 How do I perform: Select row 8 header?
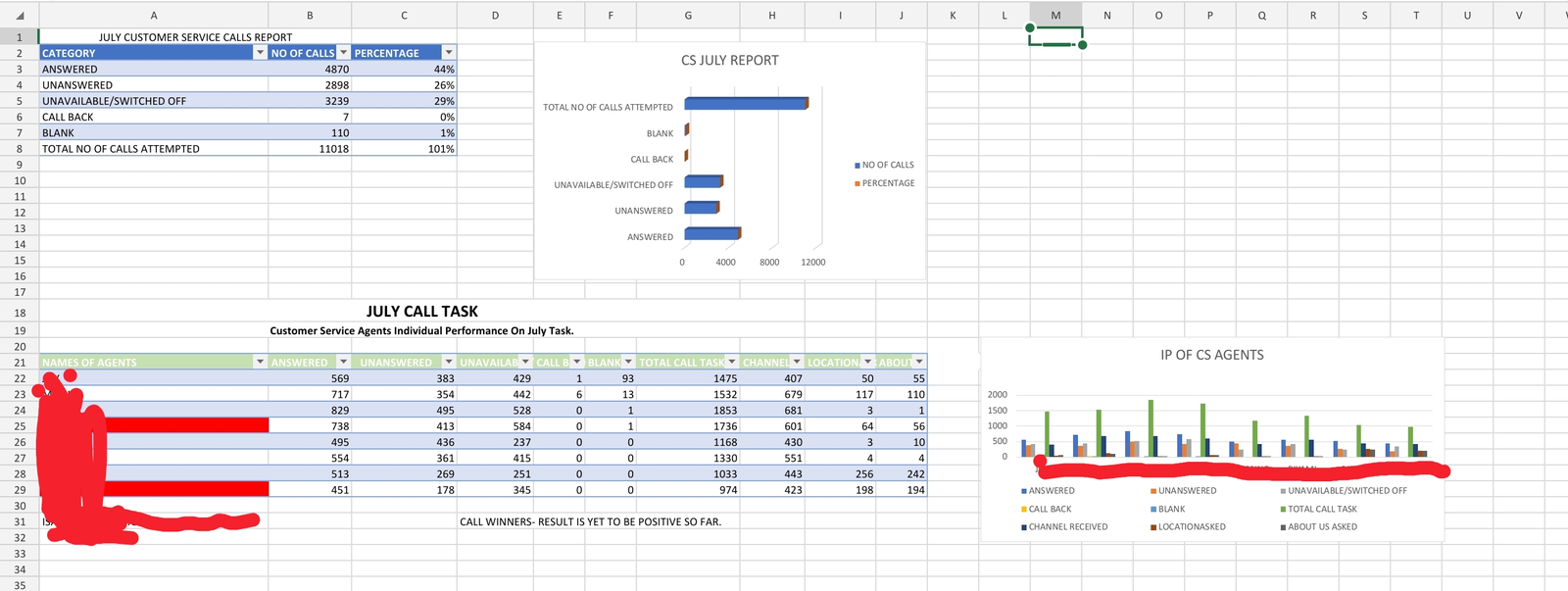pyautogui.click(x=20, y=149)
